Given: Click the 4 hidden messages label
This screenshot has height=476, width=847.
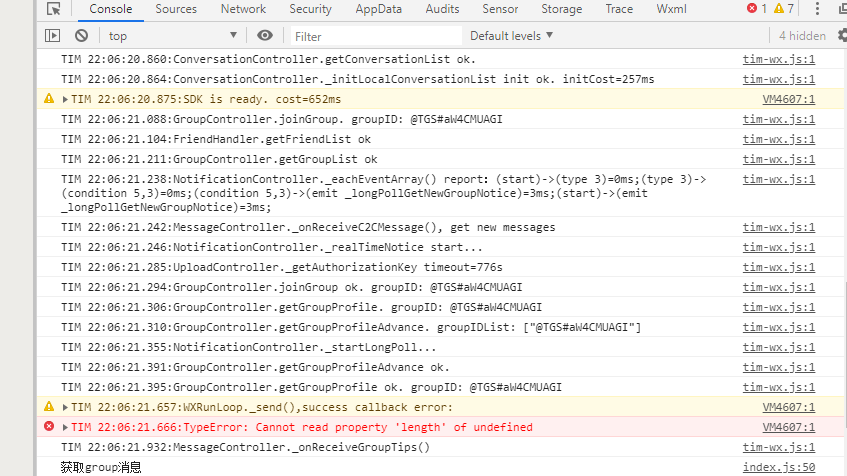Looking at the screenshot, I should (x=802, y=36).
